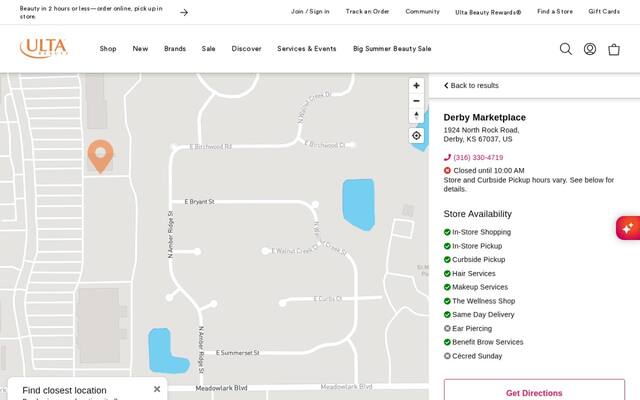This screenshot has height=400, width=640.
Task: Zoom out on the map
Action: click(x=416, y=101)
